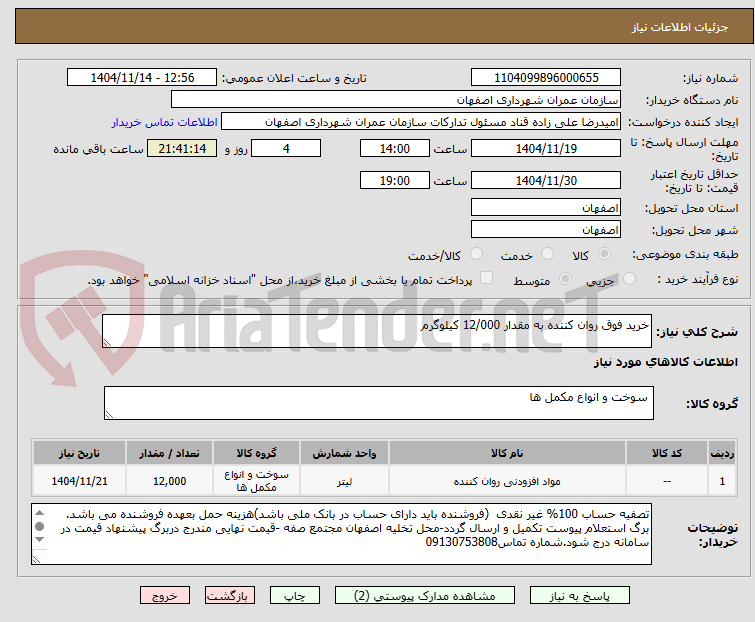The width and height of the screenshot is (755, 622).
Task: Click the 'چاپ' print button
Action: click(x=295, y=596)
